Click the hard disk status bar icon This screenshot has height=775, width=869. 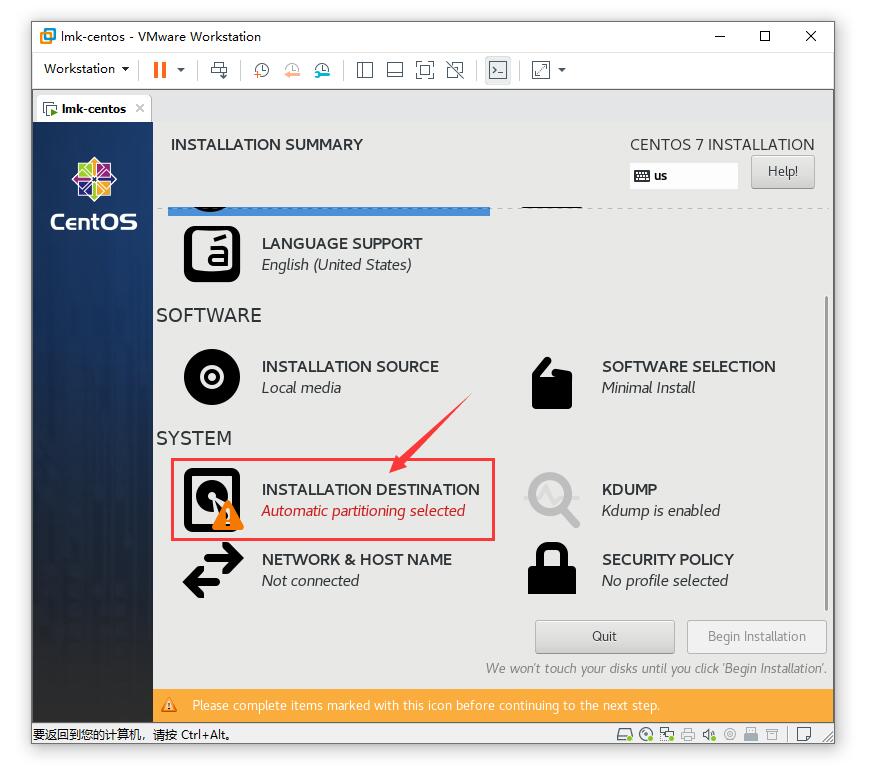coord(625,735)
